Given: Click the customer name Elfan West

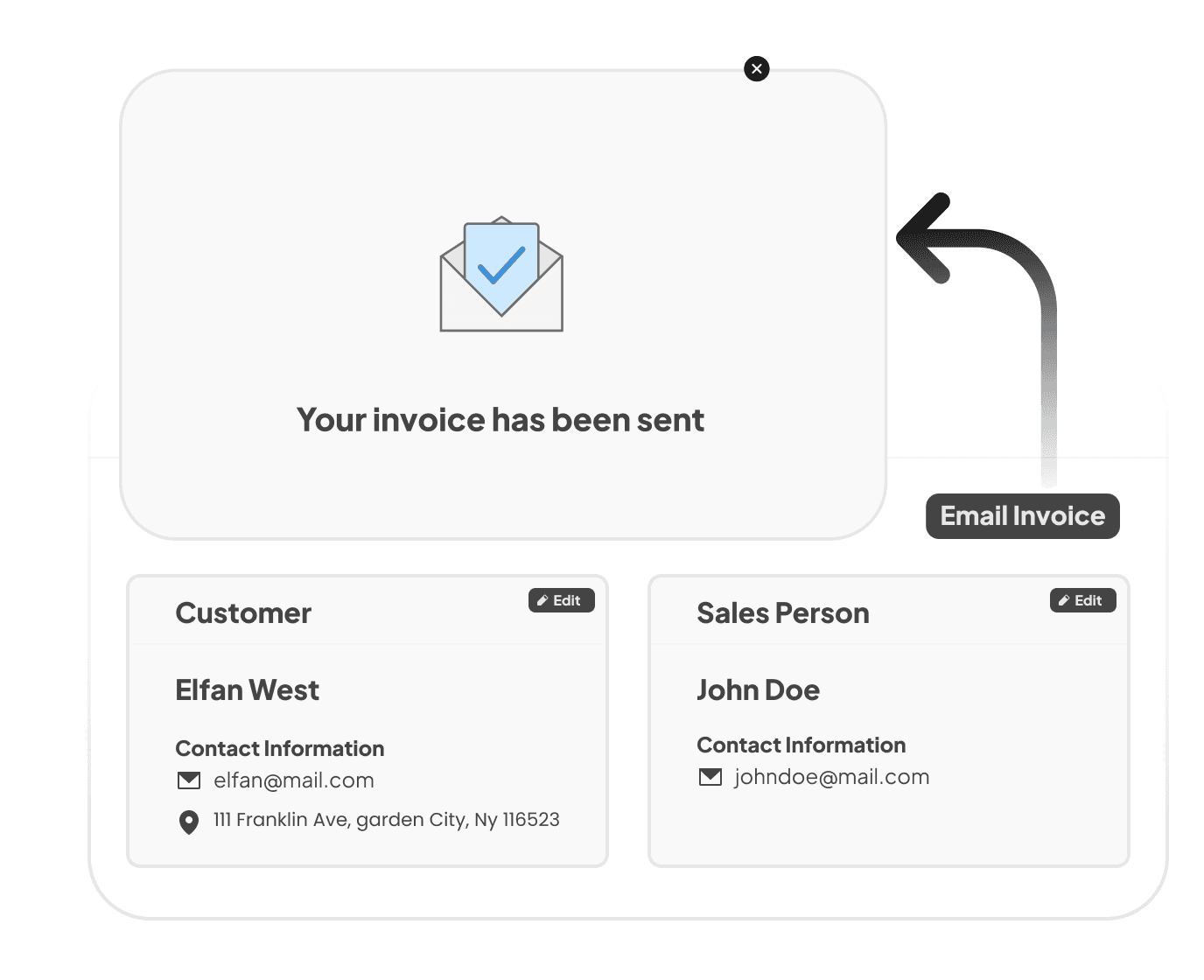Looking at the screenshot, I should pos(248,690).
